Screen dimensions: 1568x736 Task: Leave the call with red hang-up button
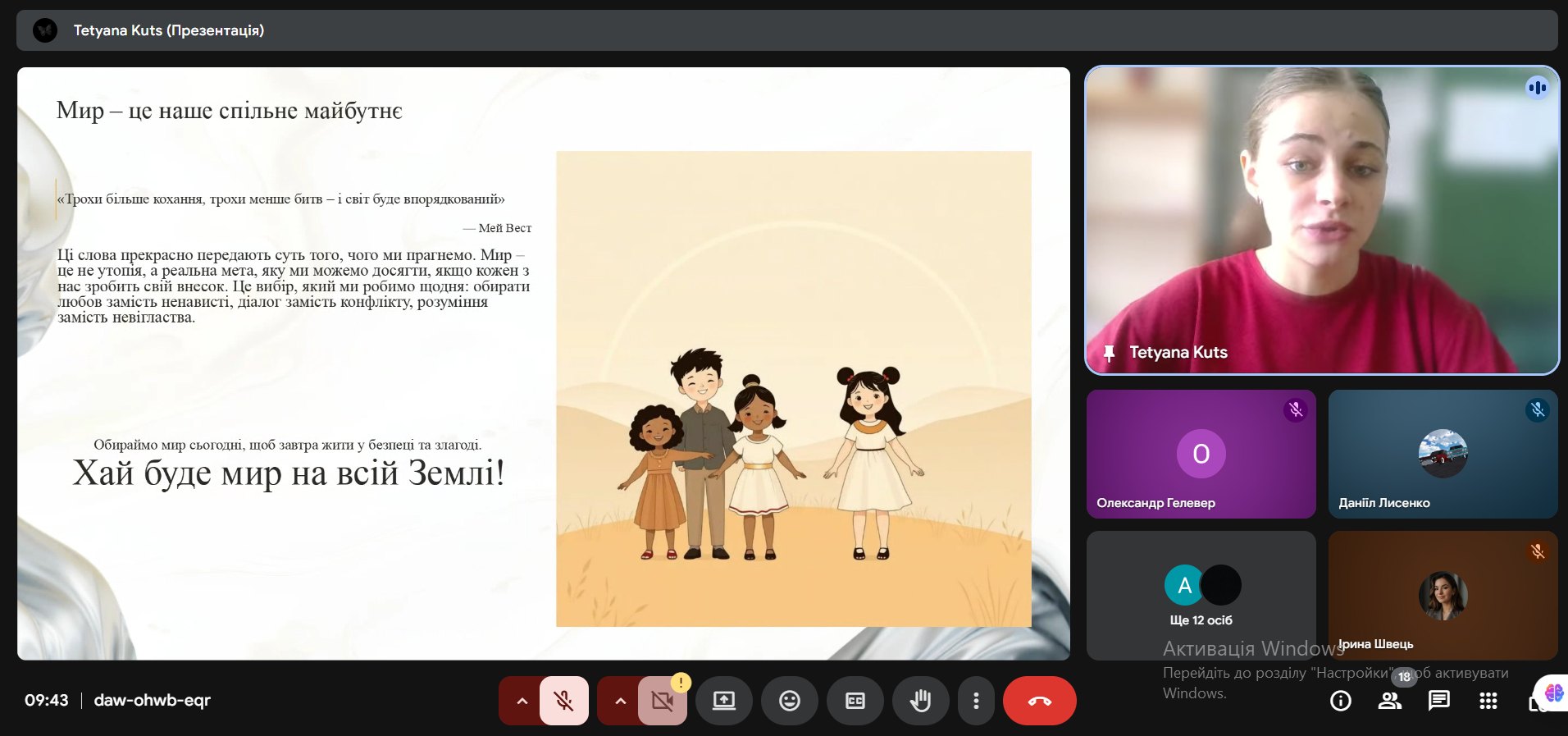point(1039,701)
